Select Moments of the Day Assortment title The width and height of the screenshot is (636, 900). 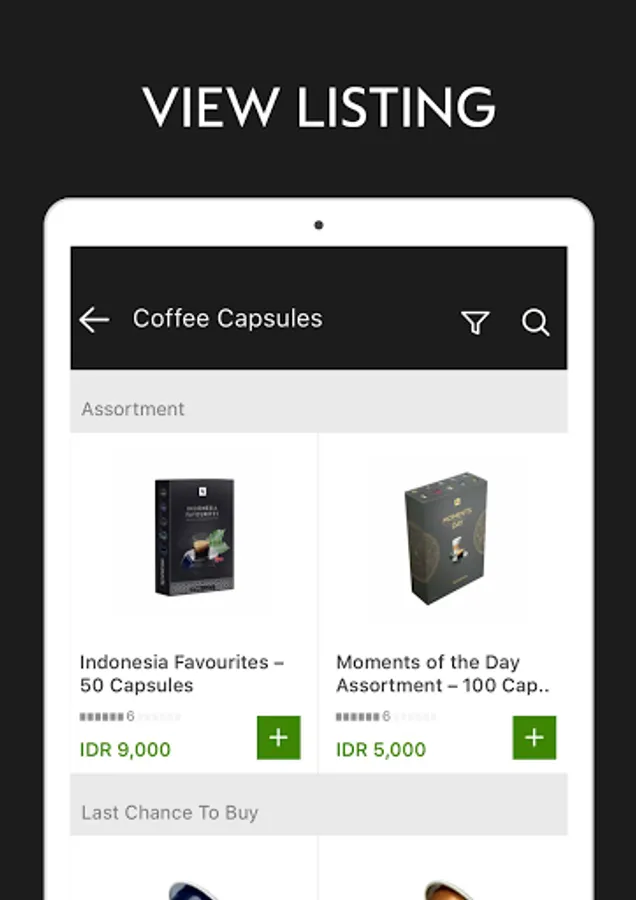(443, 673)
